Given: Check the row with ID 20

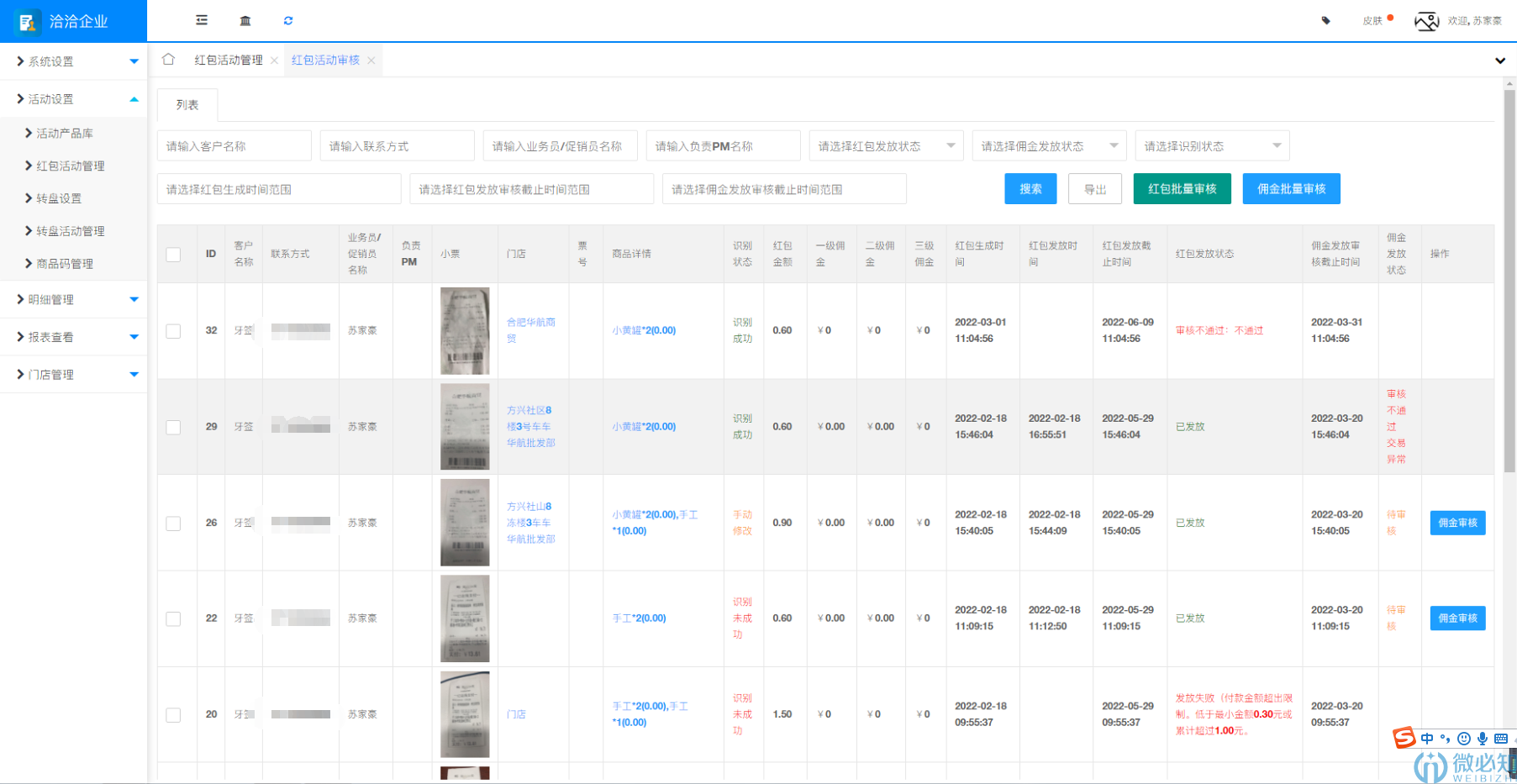Looking at the screenshot, I should click(x=173, y=715).
